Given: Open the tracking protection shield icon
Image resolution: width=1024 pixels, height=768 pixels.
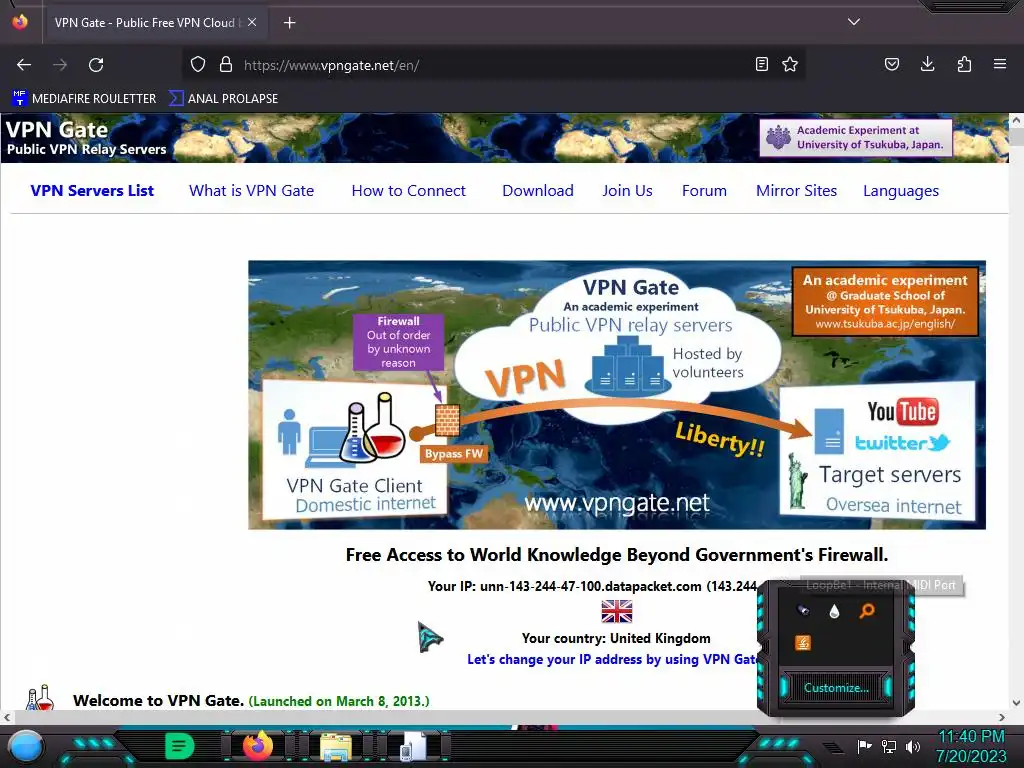Looking at the screenshot, I should 198,64.
